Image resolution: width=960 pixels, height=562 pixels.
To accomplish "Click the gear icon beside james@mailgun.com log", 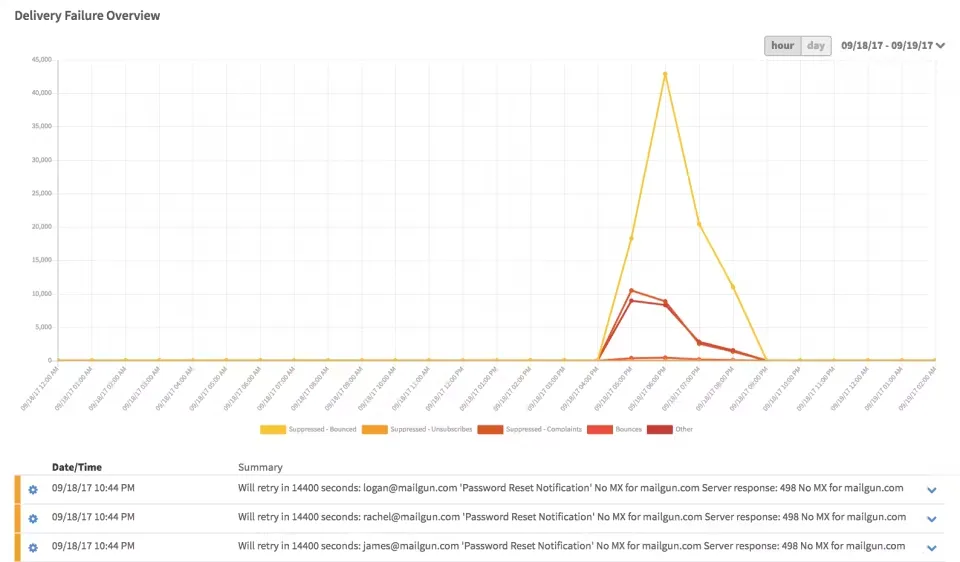I will [x=33, y=548].
